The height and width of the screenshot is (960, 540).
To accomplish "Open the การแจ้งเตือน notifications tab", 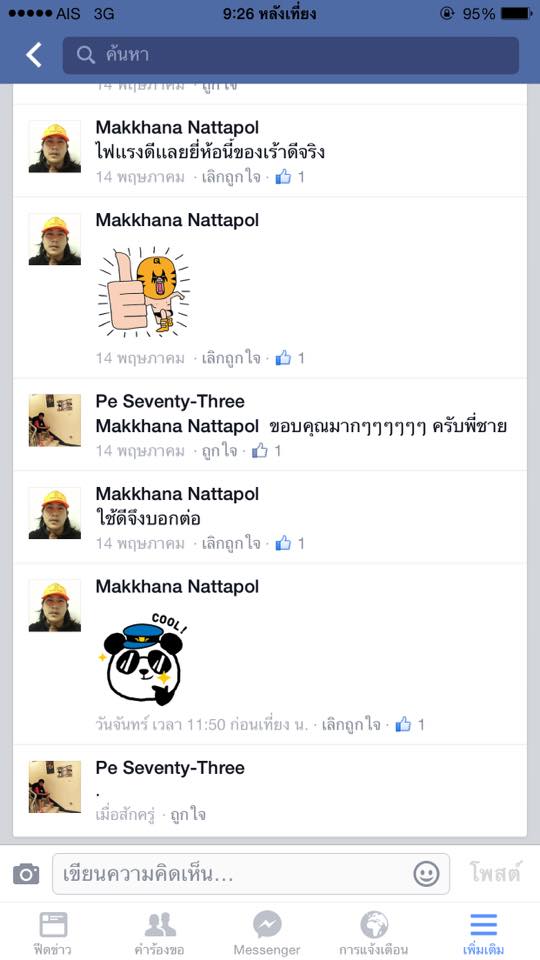I will (x=374, y=934).
